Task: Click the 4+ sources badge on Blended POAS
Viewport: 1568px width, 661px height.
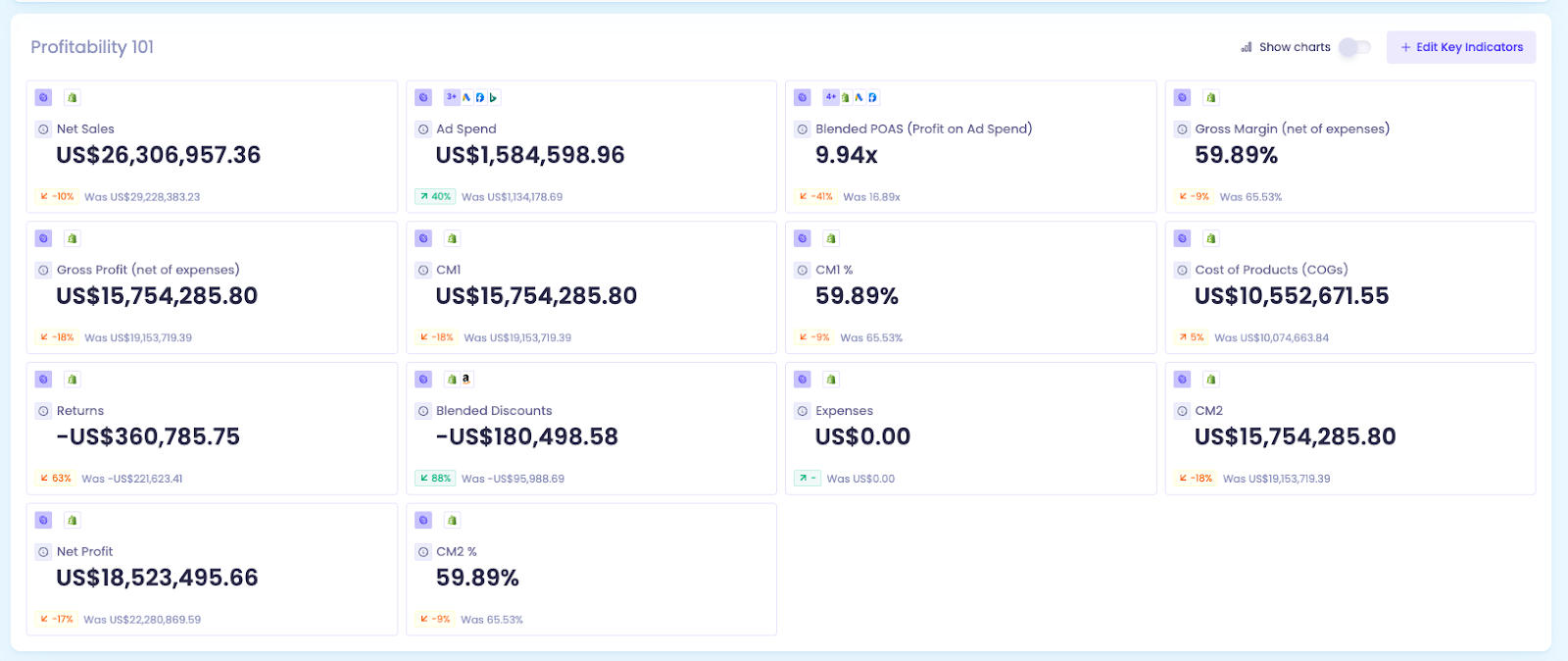Action: click(830, 97)
